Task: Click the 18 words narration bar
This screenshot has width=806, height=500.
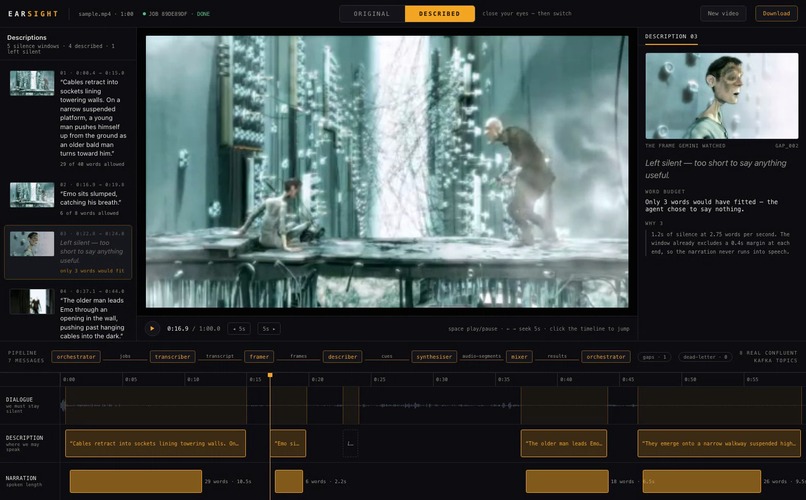Action: click(x=567, y=482)
